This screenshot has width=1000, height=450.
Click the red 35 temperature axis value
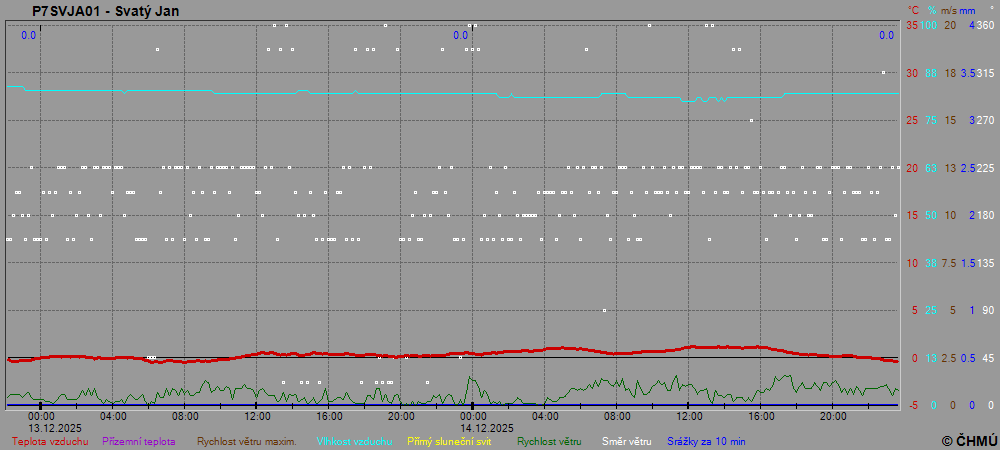(x=911, y=25)
